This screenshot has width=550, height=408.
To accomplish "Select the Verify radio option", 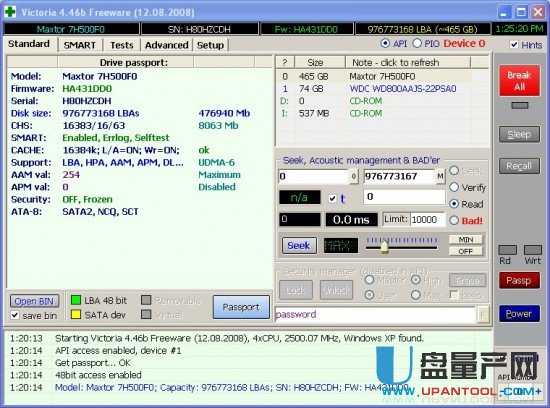I will point(454,187).
